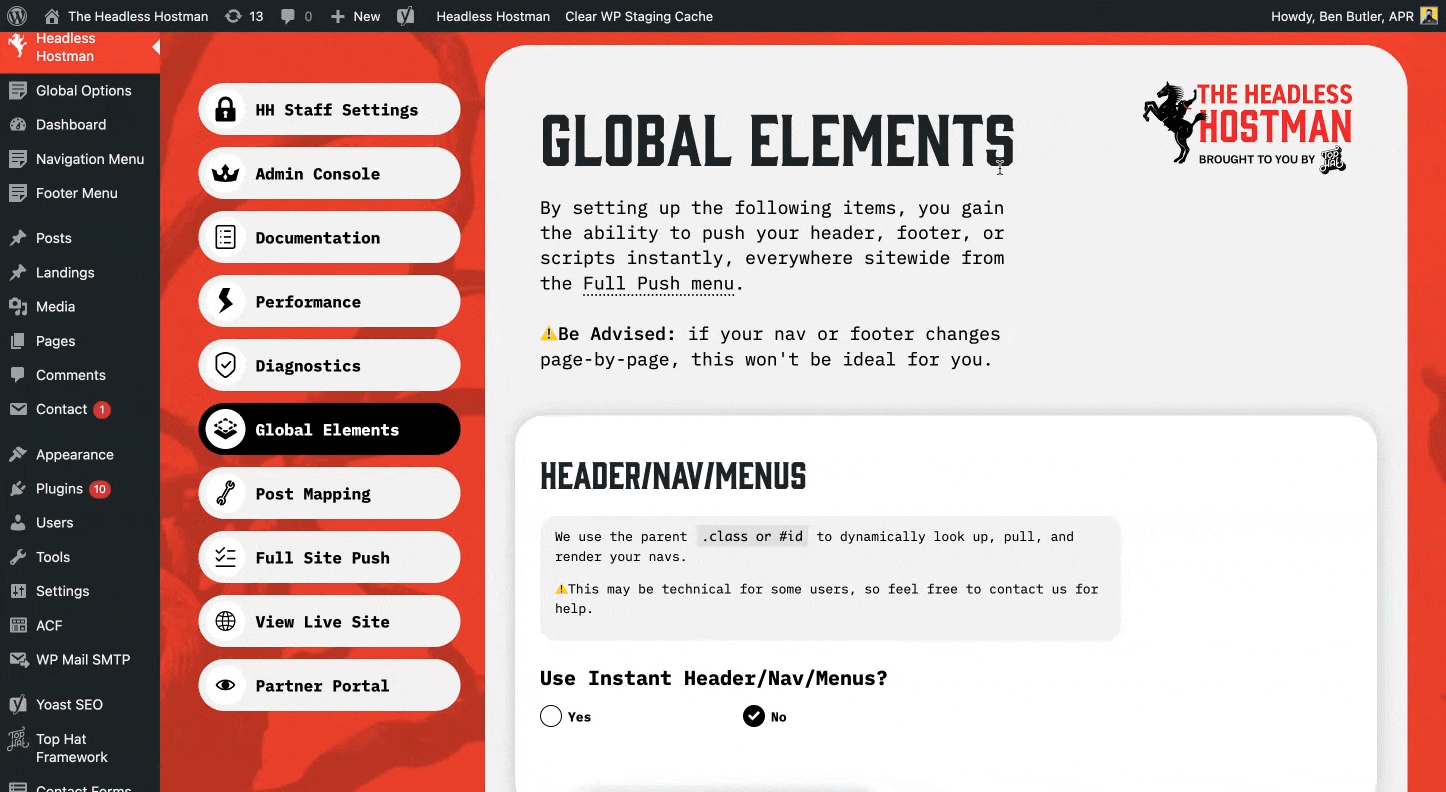Screen dimensions: 1446x792
Task: Select the Partner Portal eye icon
Action: (226, 685)
